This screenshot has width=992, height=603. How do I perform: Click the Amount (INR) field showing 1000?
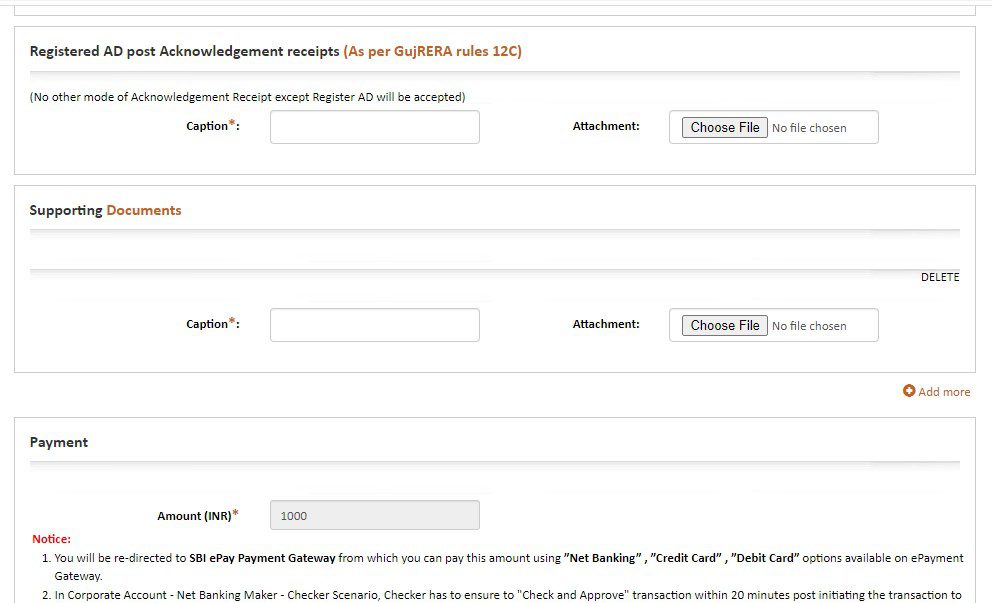pos(374,515)
